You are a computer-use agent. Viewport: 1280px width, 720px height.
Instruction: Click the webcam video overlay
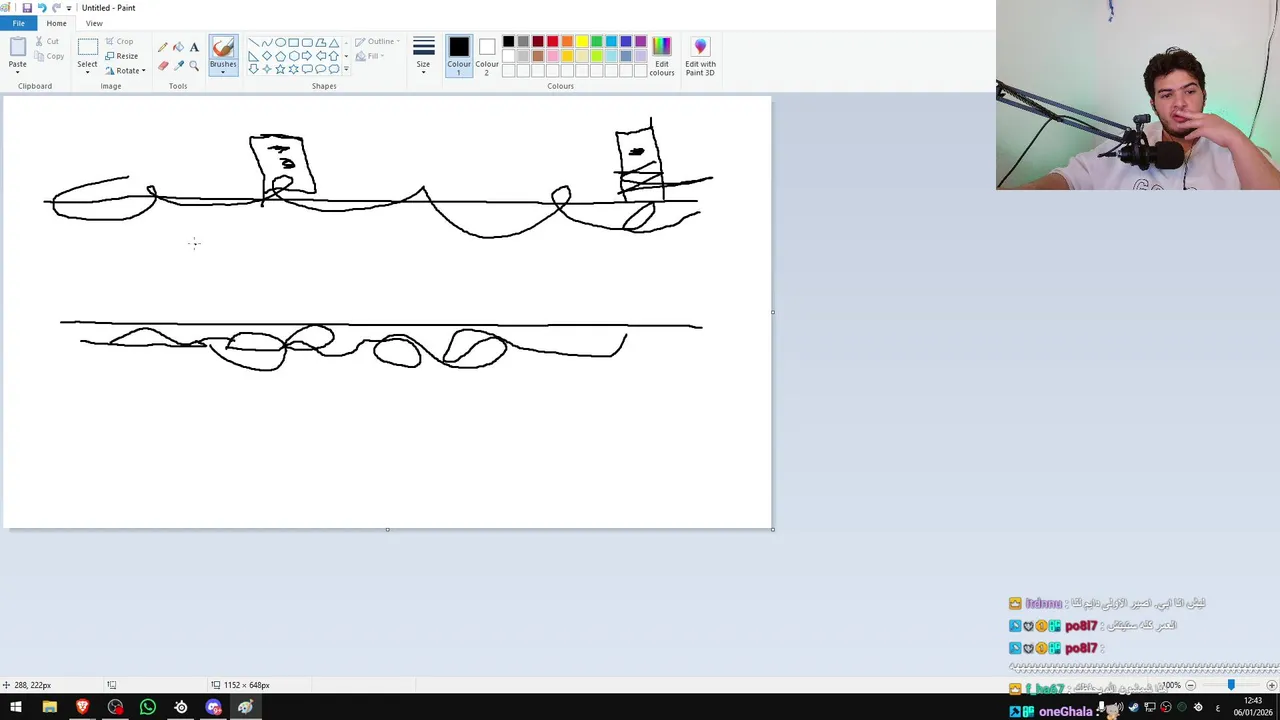[x=1138, y=95]
